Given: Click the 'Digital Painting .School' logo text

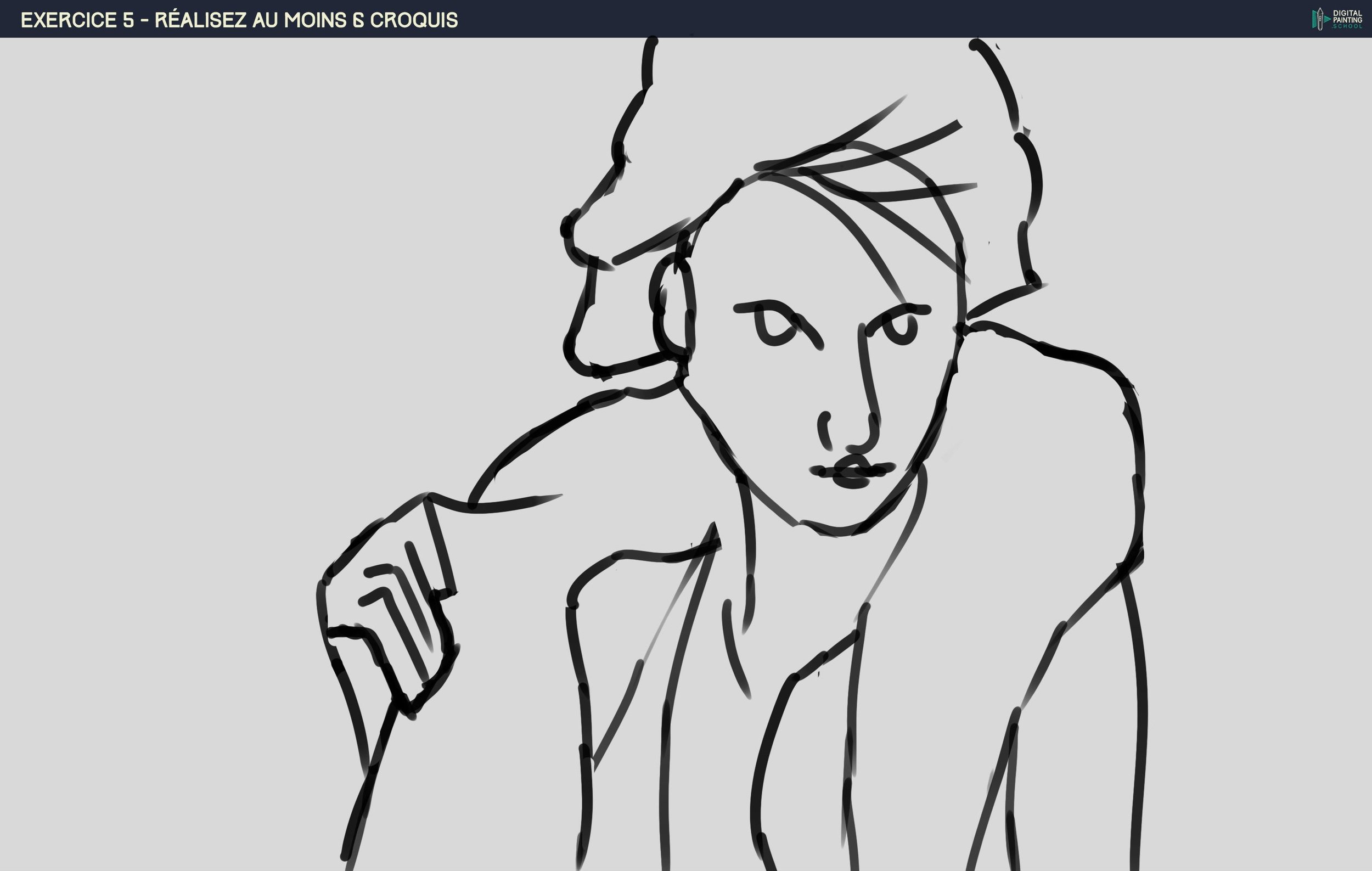Looking at the screenshot, I should pyautogui.click(x=1347, y=19).
